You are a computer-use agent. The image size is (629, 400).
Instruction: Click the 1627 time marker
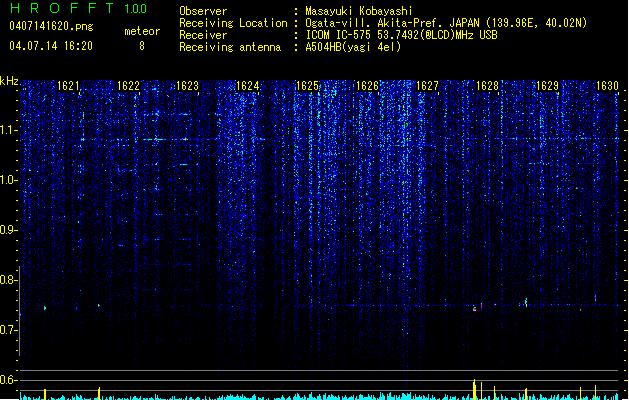427,86
